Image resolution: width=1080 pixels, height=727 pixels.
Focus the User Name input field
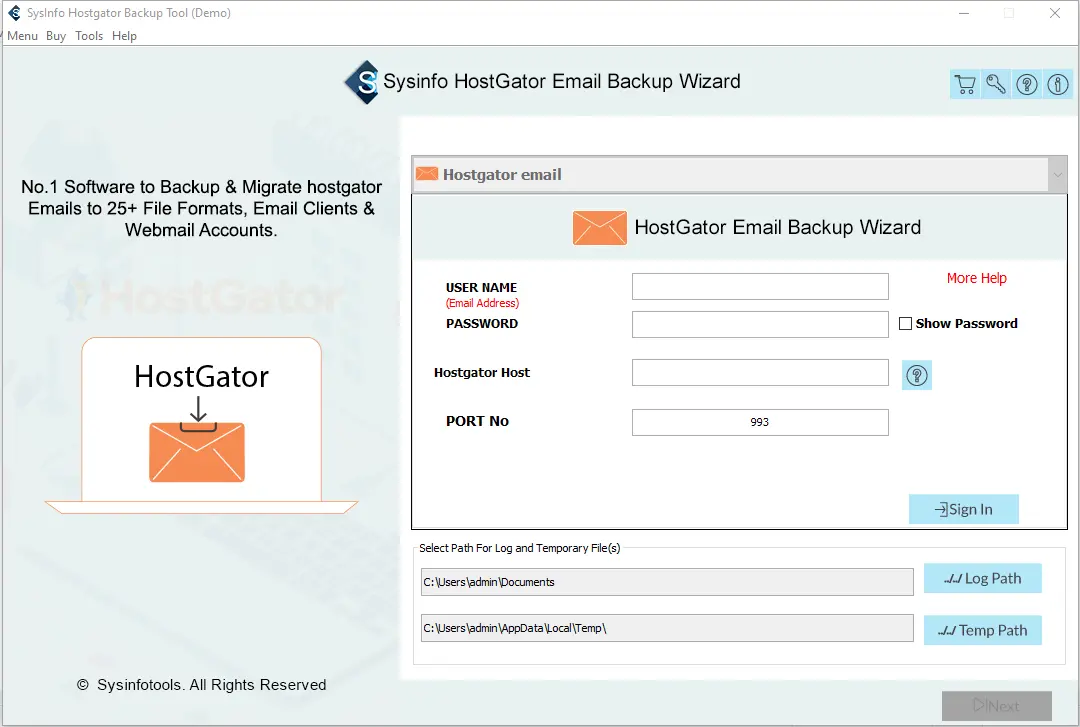tap(760, 287)
